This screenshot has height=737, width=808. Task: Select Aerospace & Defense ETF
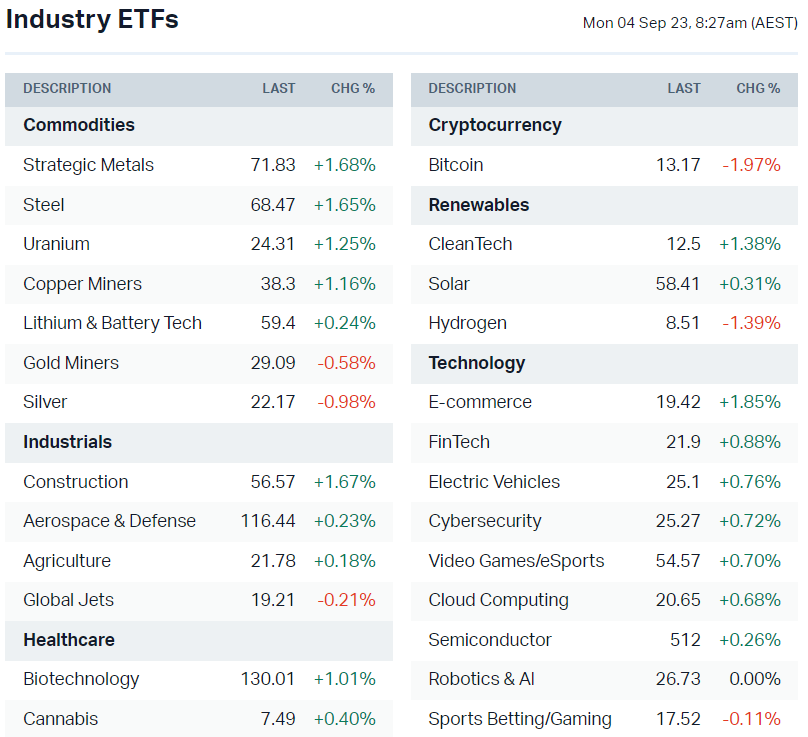click(x=109, y=521)
